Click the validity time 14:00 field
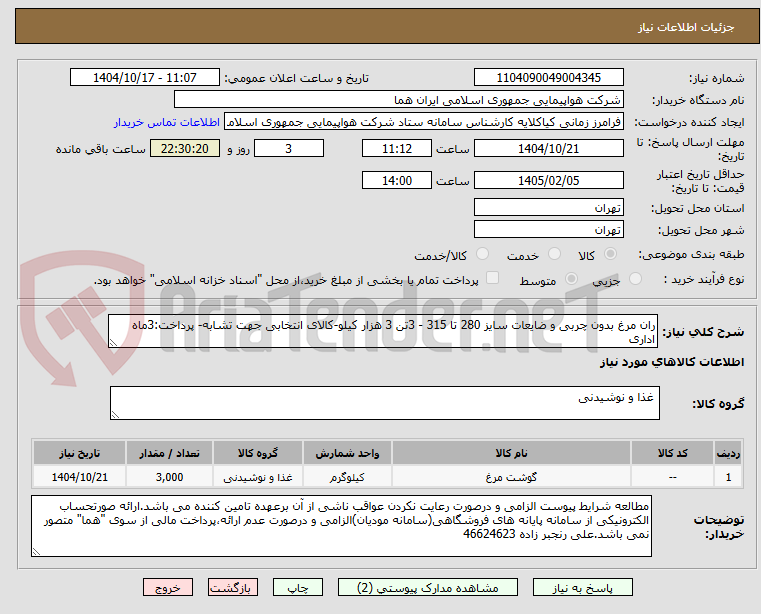This screenshot has height=614, width=761. (x=397, y=181)
